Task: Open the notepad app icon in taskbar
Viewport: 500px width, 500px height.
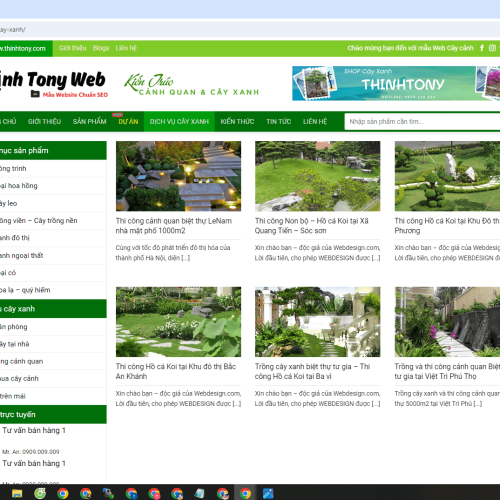Action: pyautogui.click(x=200, y=493)
